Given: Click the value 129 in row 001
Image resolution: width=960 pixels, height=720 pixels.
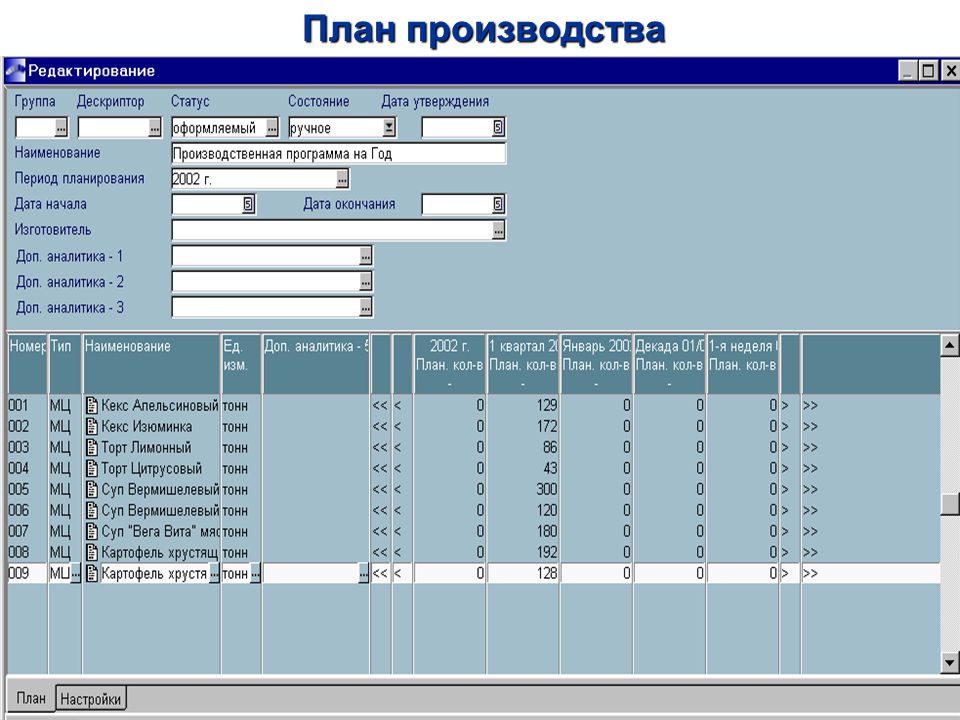Looking at the screenshot, I should pos(547,405).
